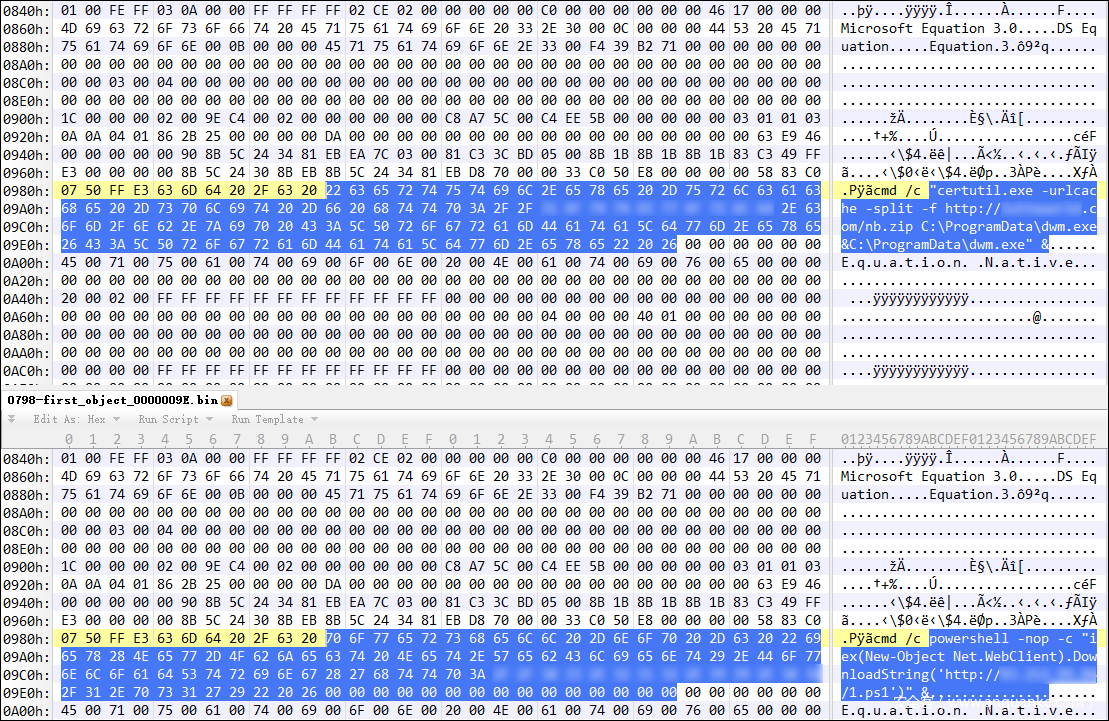Viewport: 1109px width, 721px height.
Task: Click yellow bytes '07 50 FF E3' in lower pane
Action: (x=105, y=638)
